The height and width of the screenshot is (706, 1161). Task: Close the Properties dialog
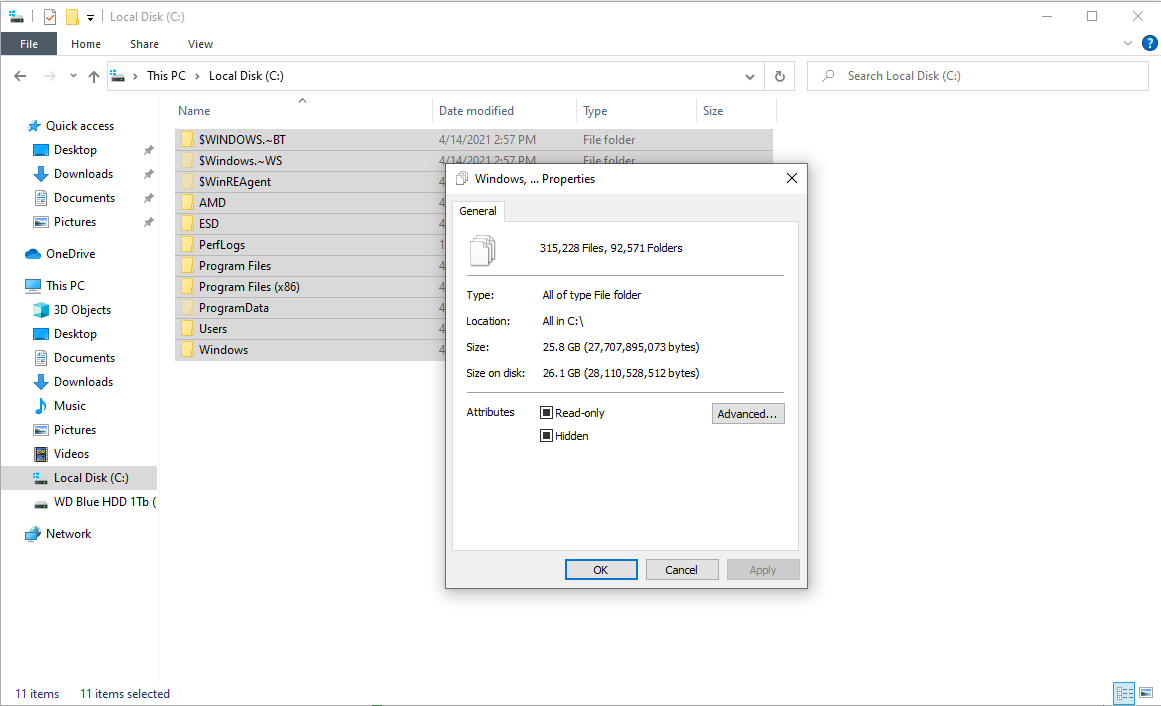tap(792, 179)
